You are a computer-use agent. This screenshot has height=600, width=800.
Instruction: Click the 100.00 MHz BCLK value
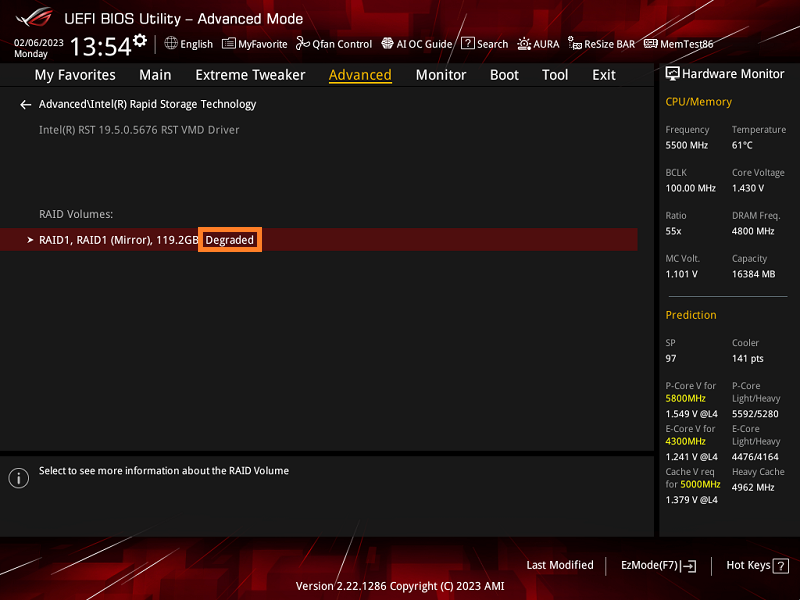pos(690,188)
